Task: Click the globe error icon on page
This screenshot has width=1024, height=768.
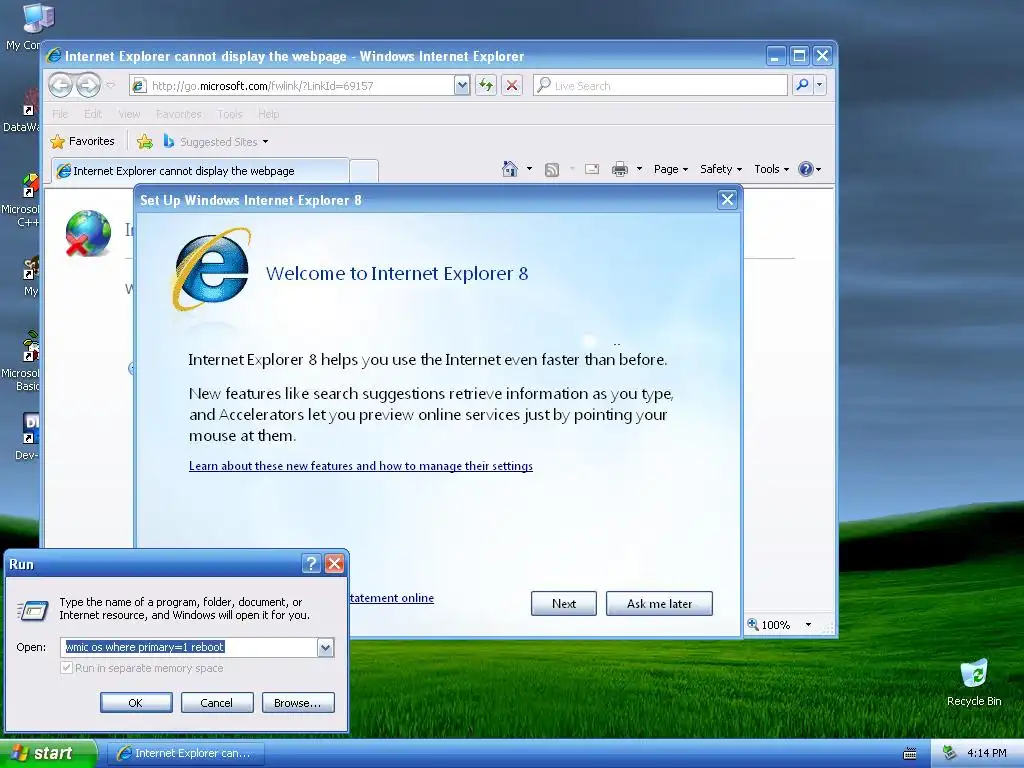Action: [x=88, y=233]
